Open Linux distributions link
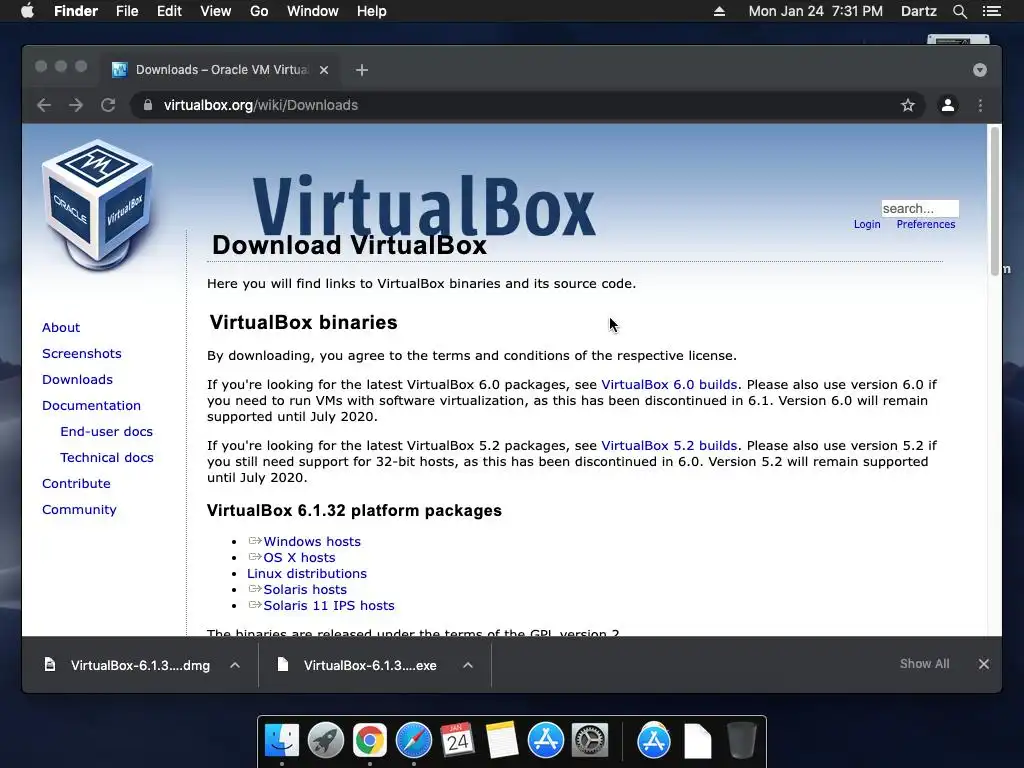Viewport: 1024px width, 768px height. [306, 573]
